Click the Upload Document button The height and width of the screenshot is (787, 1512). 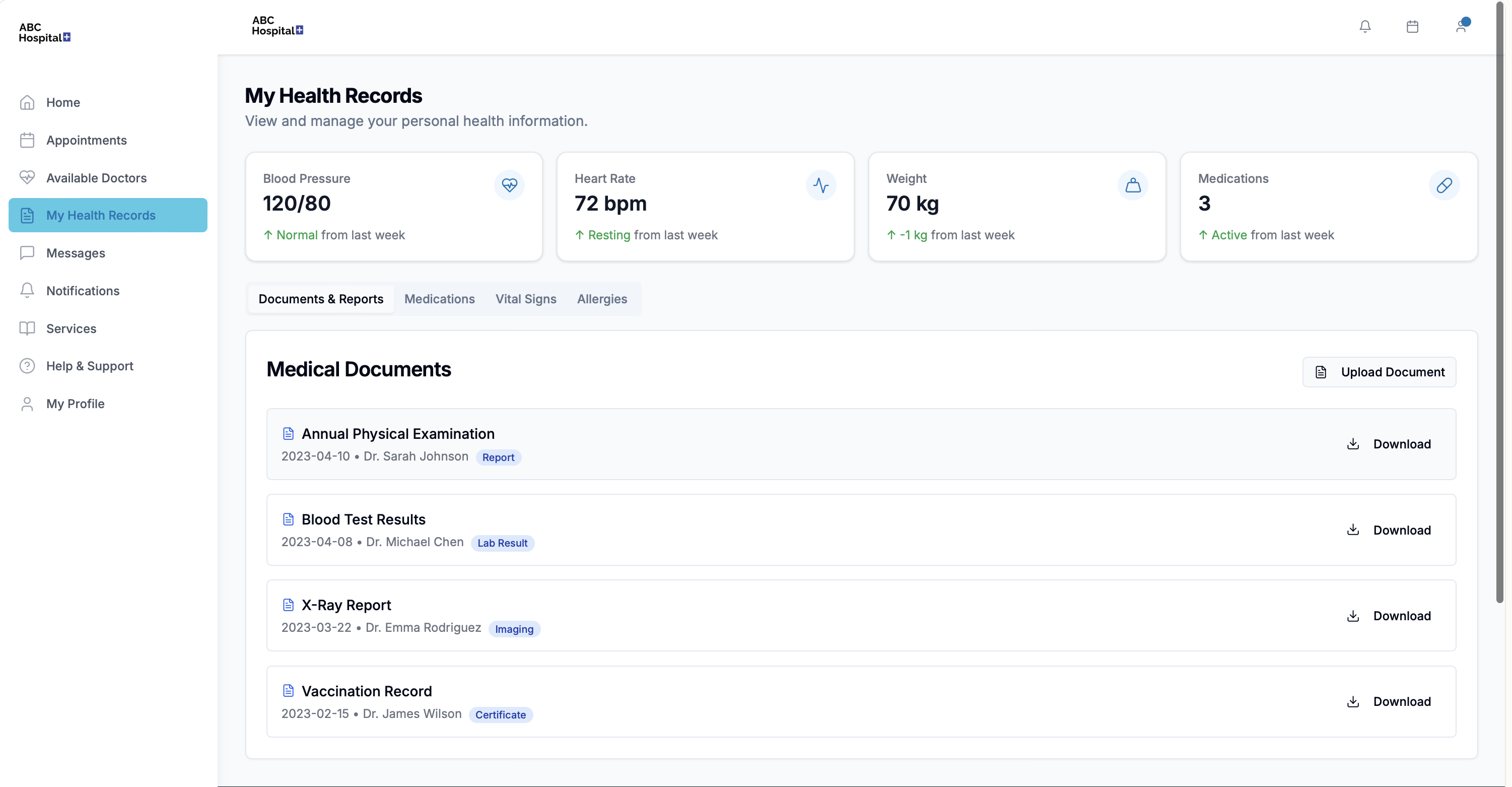pyautogui.click(x=1379, y=371)
